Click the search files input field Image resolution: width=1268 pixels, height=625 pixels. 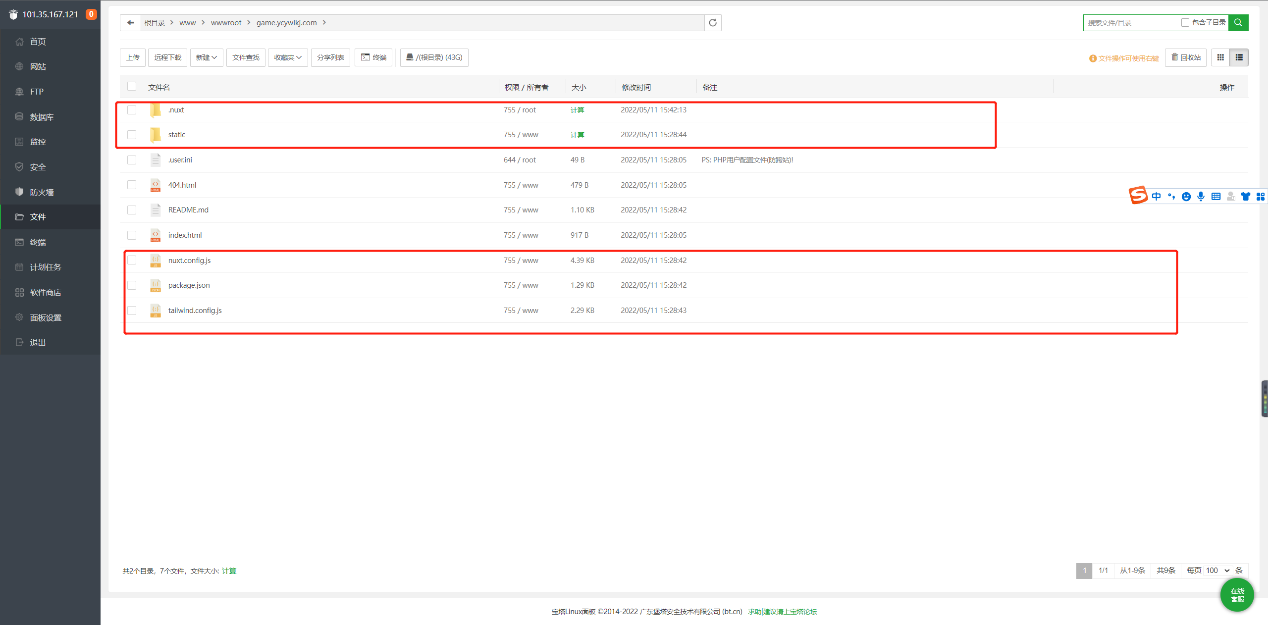pyautogui.click(x=1130, y=22)
